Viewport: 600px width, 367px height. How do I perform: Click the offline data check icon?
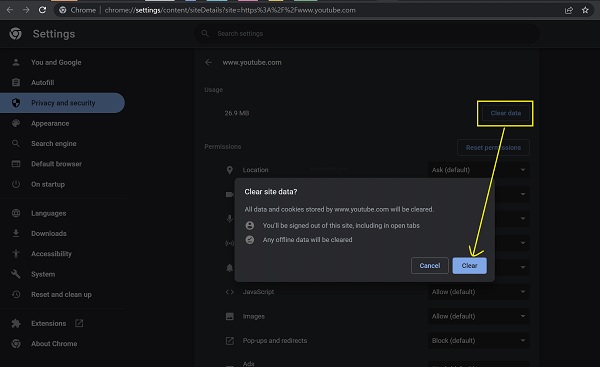(250, 240)
